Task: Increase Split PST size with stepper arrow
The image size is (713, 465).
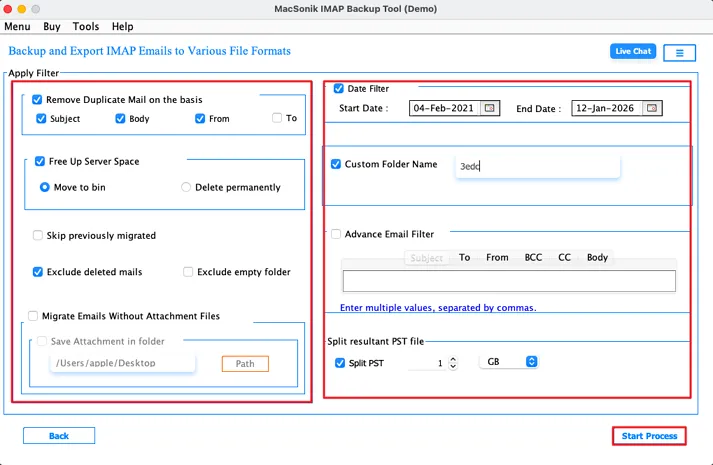Action: point(452,359)
